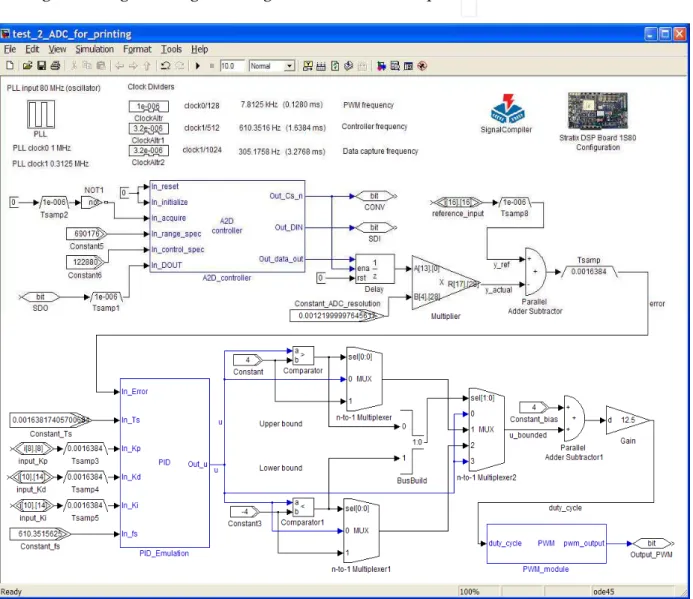Open the Tools menu
Viewport: 693px width, 599px height.
pos(171,49)
